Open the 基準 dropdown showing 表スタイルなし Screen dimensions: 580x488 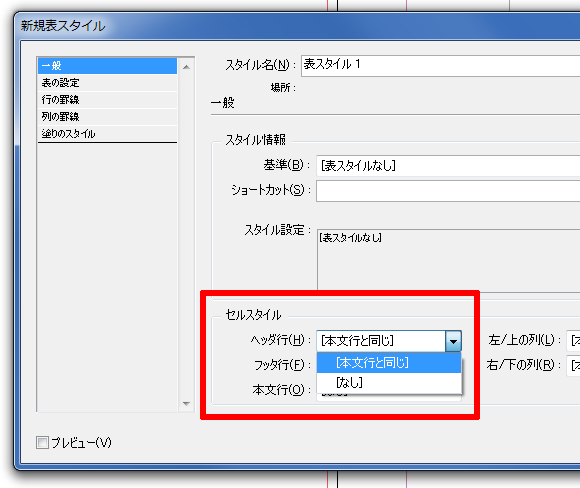pyautogui.click(x=448, y=166)
